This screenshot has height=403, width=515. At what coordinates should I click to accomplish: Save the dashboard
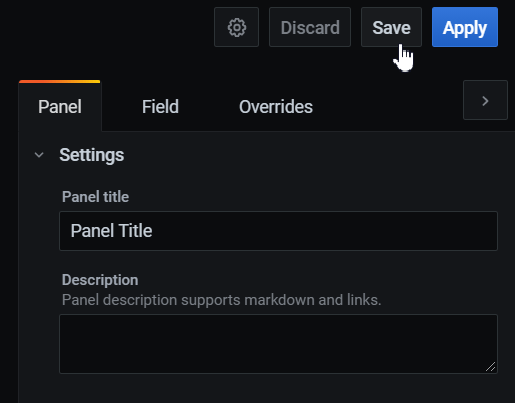pyautogui.click(x=391, y=27)
